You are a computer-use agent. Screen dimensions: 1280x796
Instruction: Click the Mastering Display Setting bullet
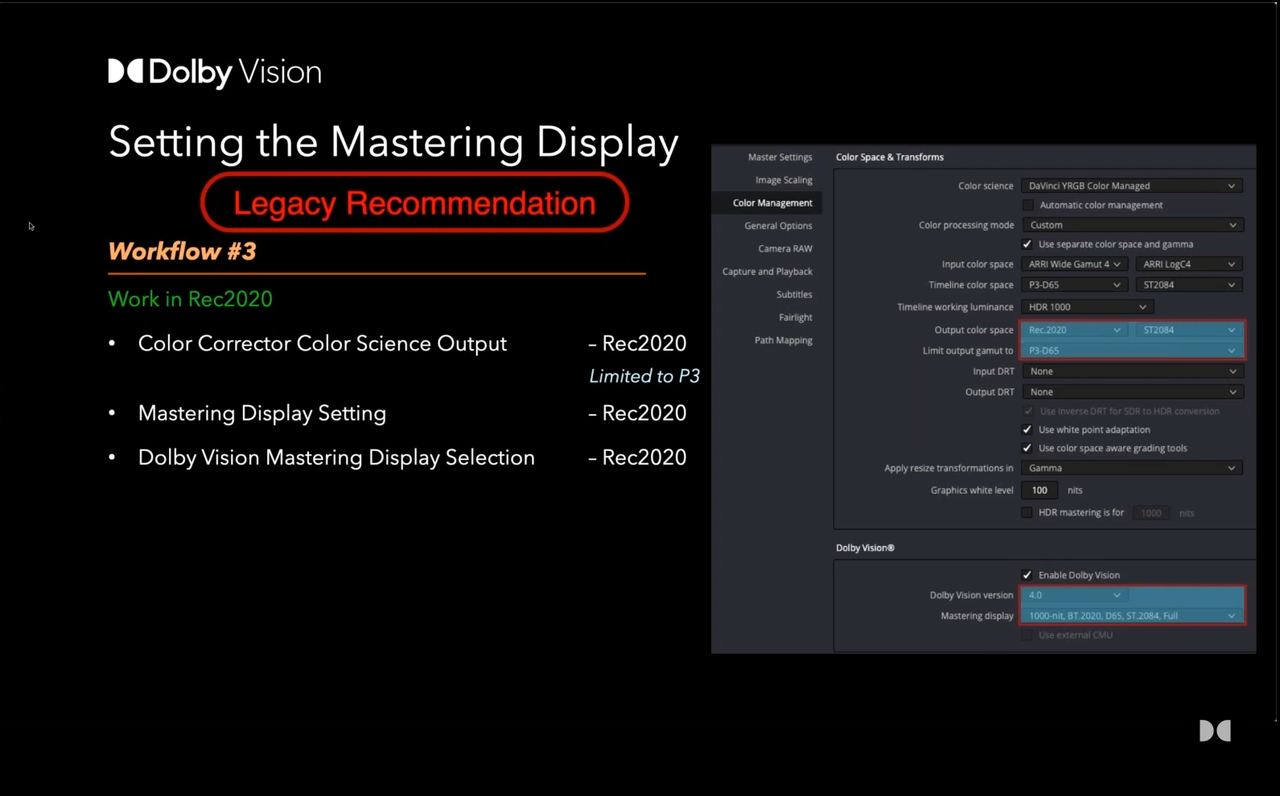click(262, 413)
